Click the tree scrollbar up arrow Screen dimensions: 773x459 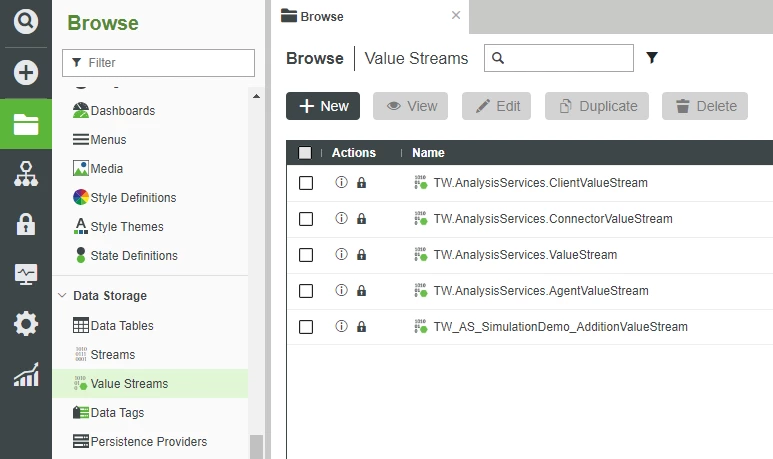(x=256, y=96)
